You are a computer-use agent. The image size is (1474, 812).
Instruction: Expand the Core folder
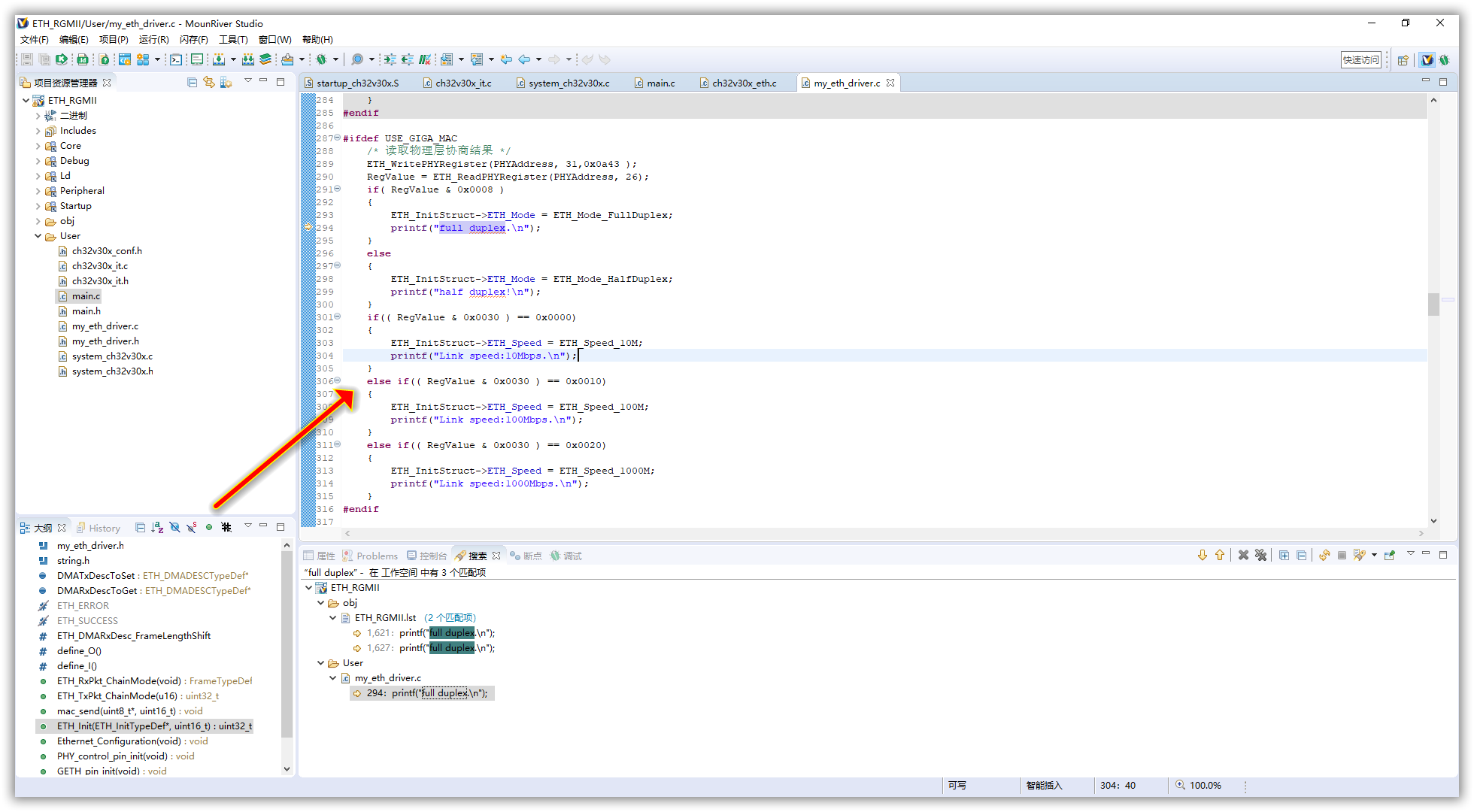(x=38, y=146)
